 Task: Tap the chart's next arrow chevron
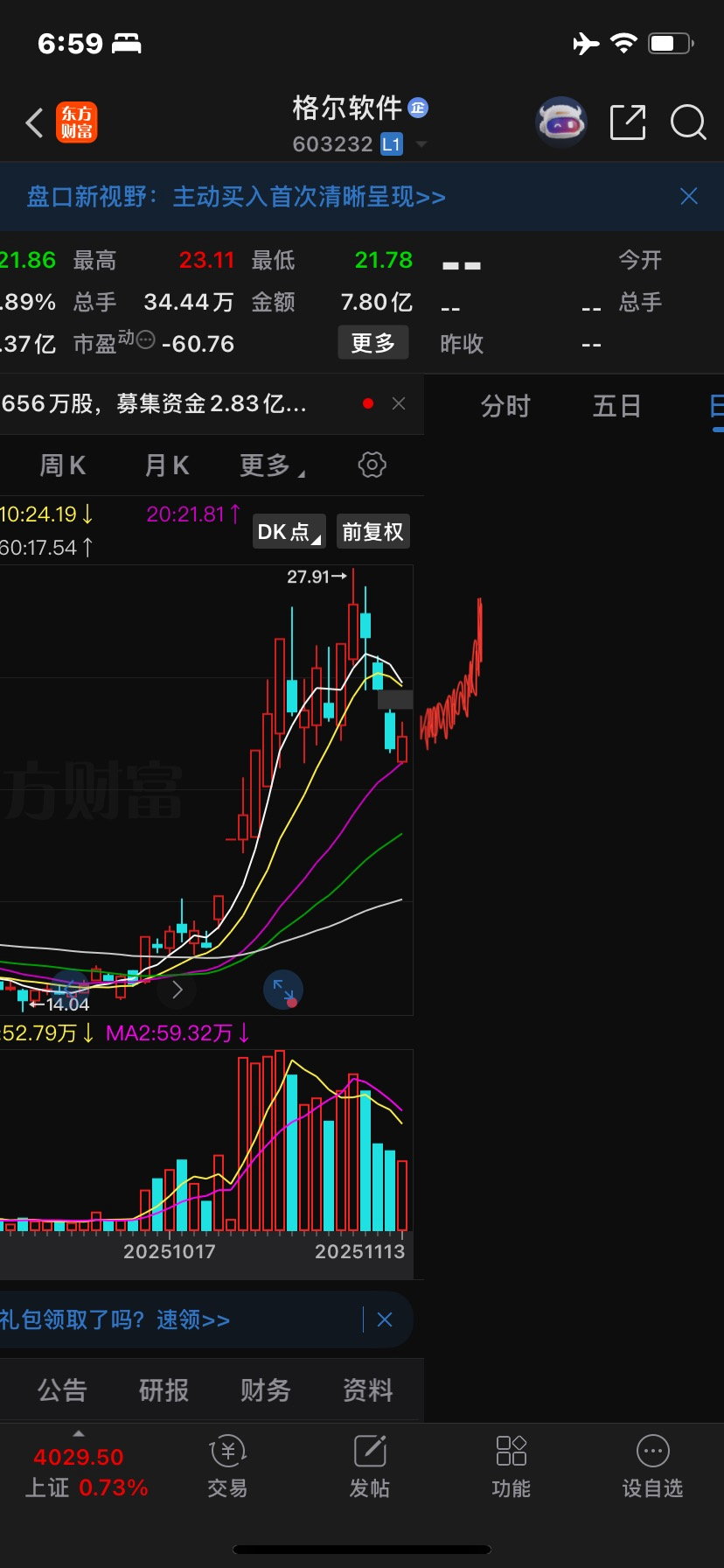coord(178,990)
